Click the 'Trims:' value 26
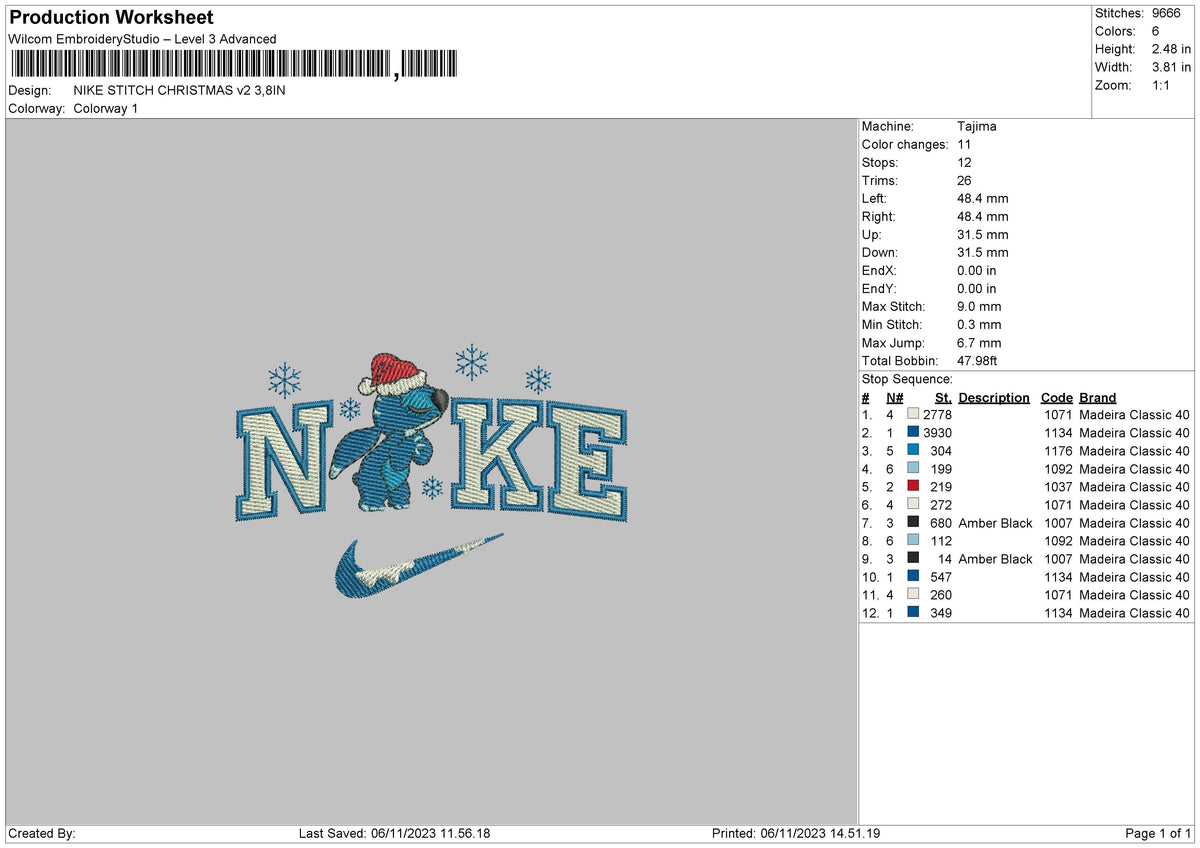 pyautogui.click(x=964, y=180)
